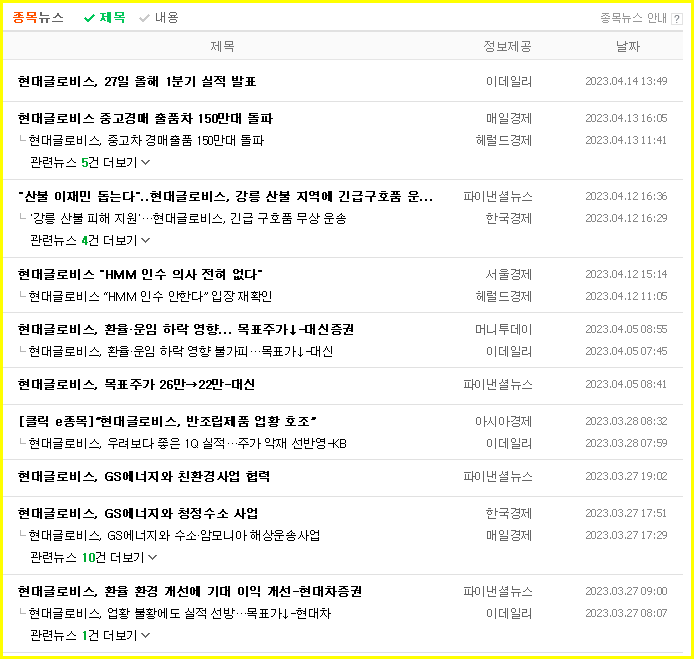Click date 2023.03.27 17:51

tap(626, 513)
